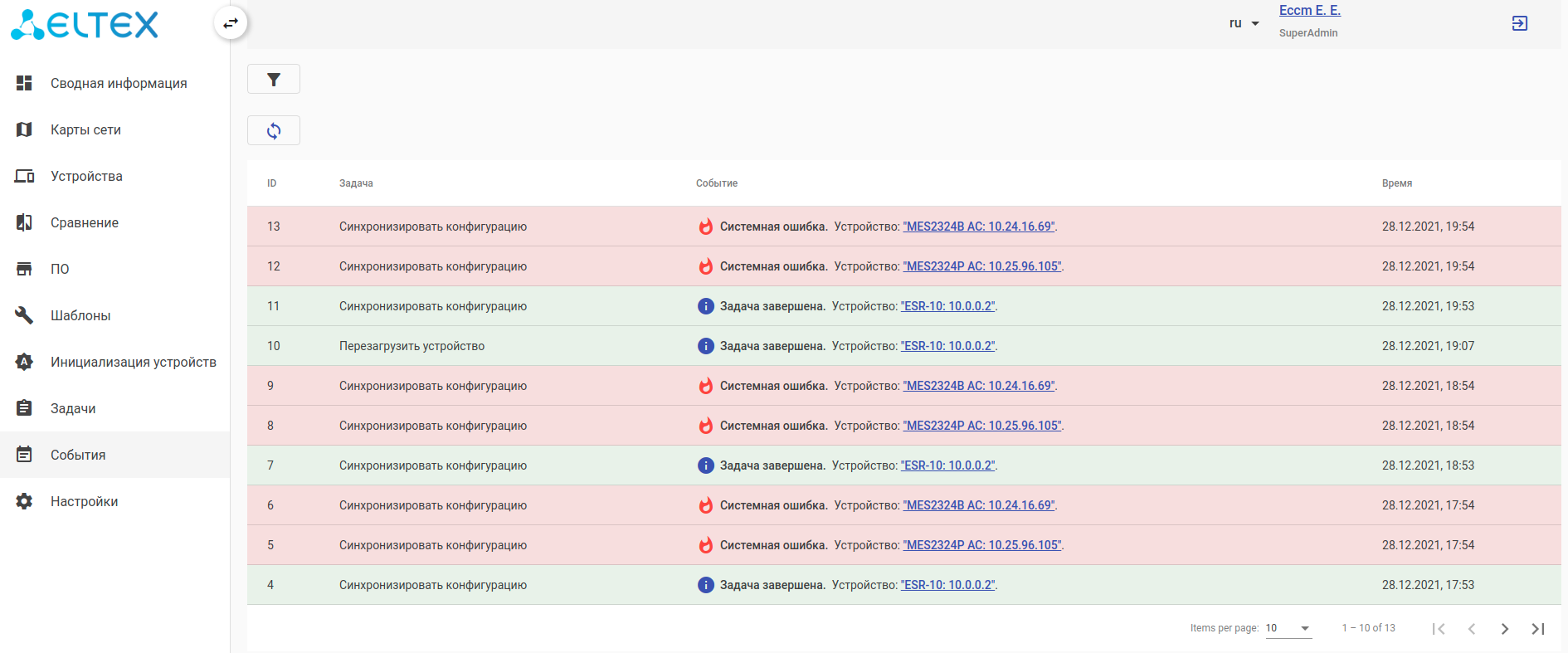
Task: Jump to last page of events
Action: point(1537,629)
